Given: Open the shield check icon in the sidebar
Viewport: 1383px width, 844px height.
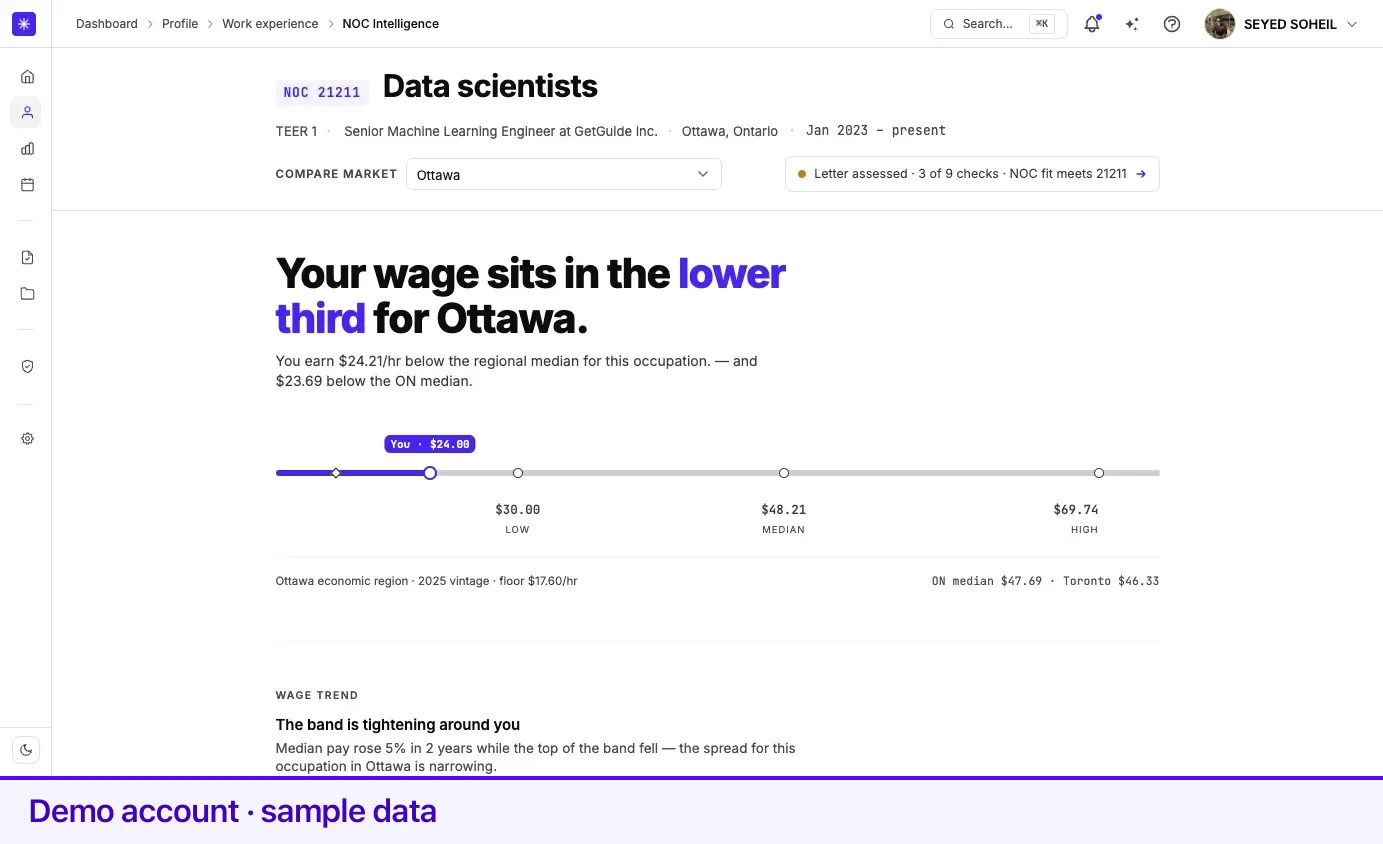Looking at the screenshot, I should point(27,367).
